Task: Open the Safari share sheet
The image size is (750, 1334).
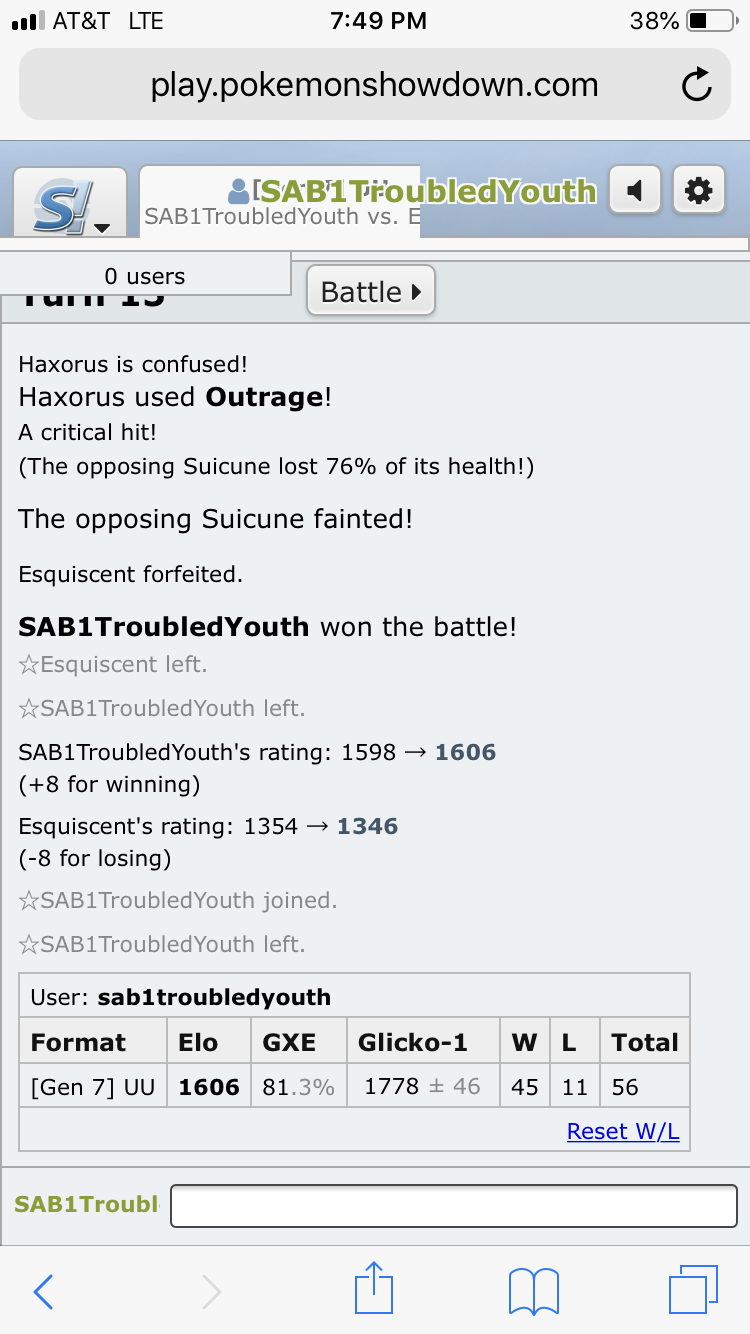Action: pyautogui.click(x=374, y=1288)
